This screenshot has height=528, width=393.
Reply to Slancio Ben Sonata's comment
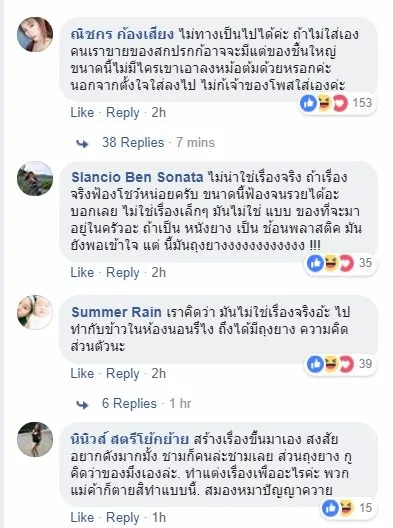coord(123,273)
